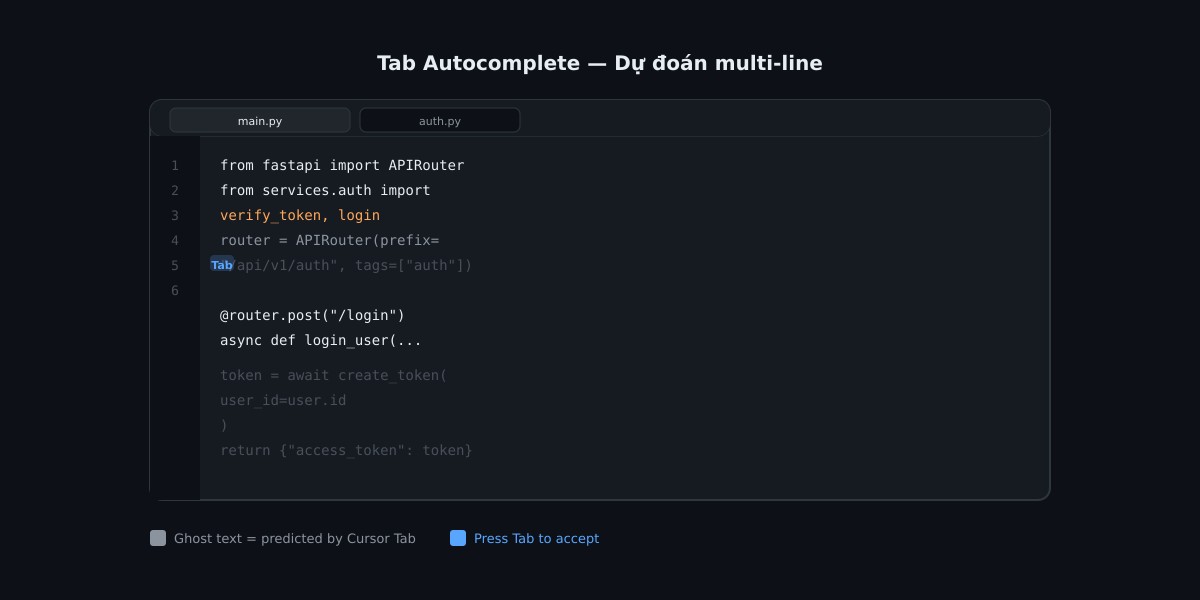This screenshot has width=1200, height=600.
Task: Click ghost text token = await create_token(
Action: click(334, 375)
